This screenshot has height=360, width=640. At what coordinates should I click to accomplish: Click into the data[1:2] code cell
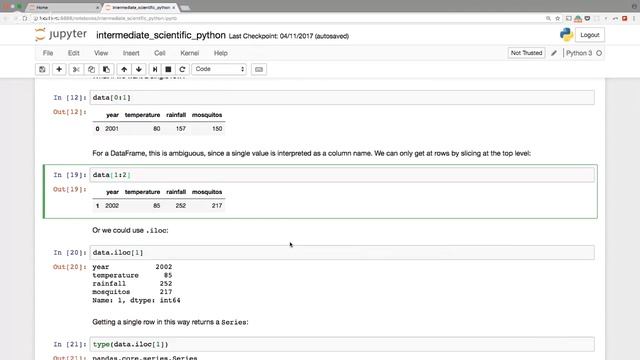(x=342, y=175)
